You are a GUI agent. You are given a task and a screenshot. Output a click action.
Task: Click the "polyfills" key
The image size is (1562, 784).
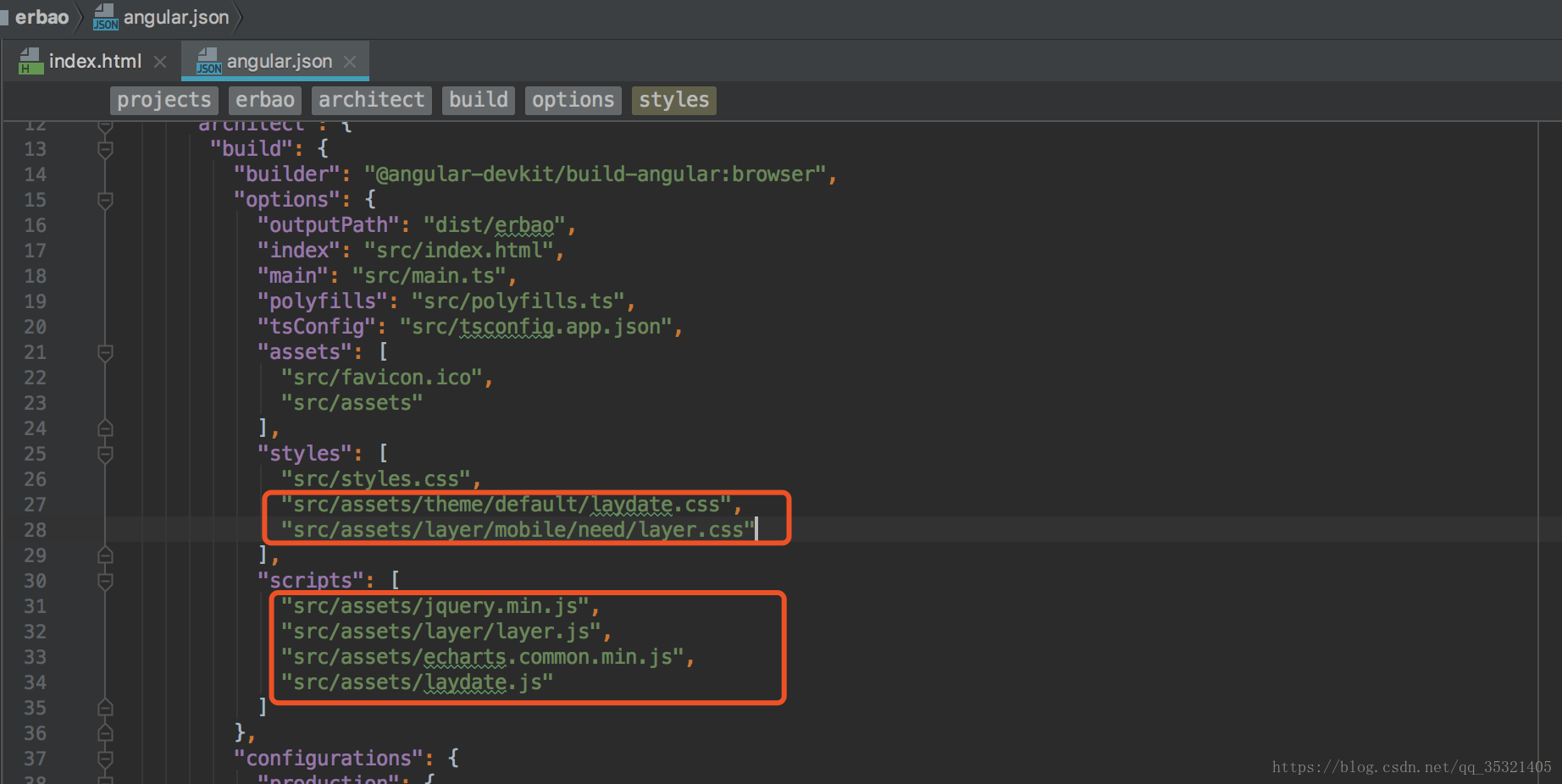click(323, 301)
